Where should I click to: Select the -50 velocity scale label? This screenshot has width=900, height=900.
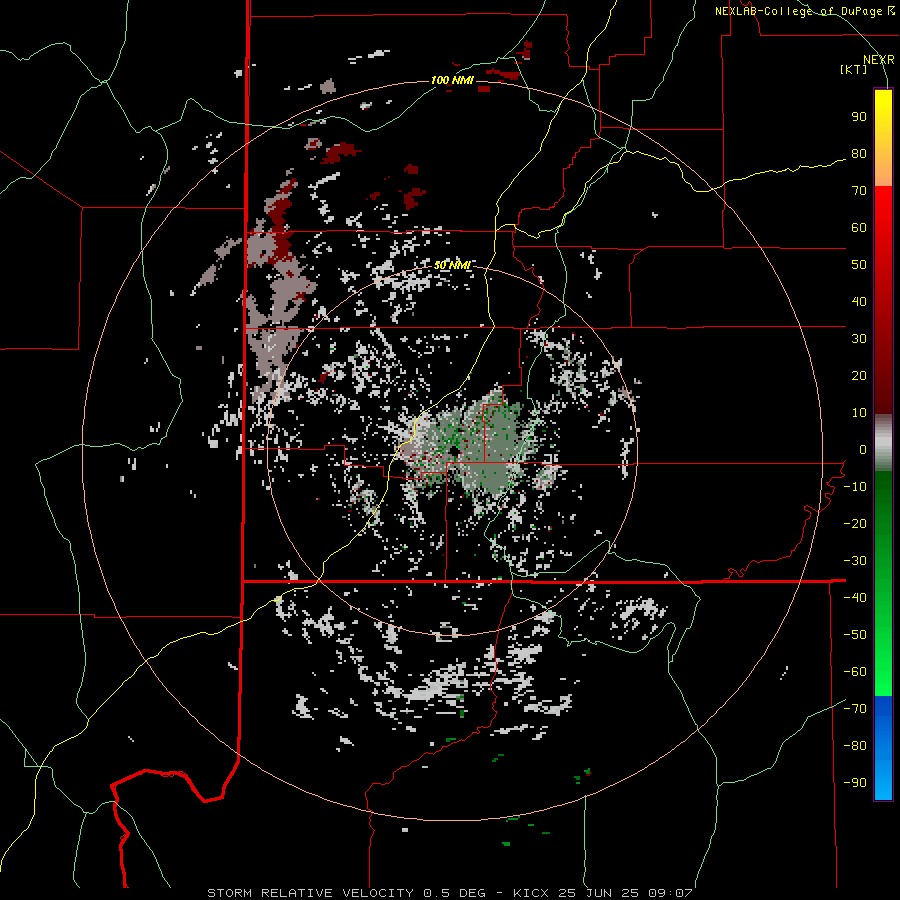[x=855, y=634]
